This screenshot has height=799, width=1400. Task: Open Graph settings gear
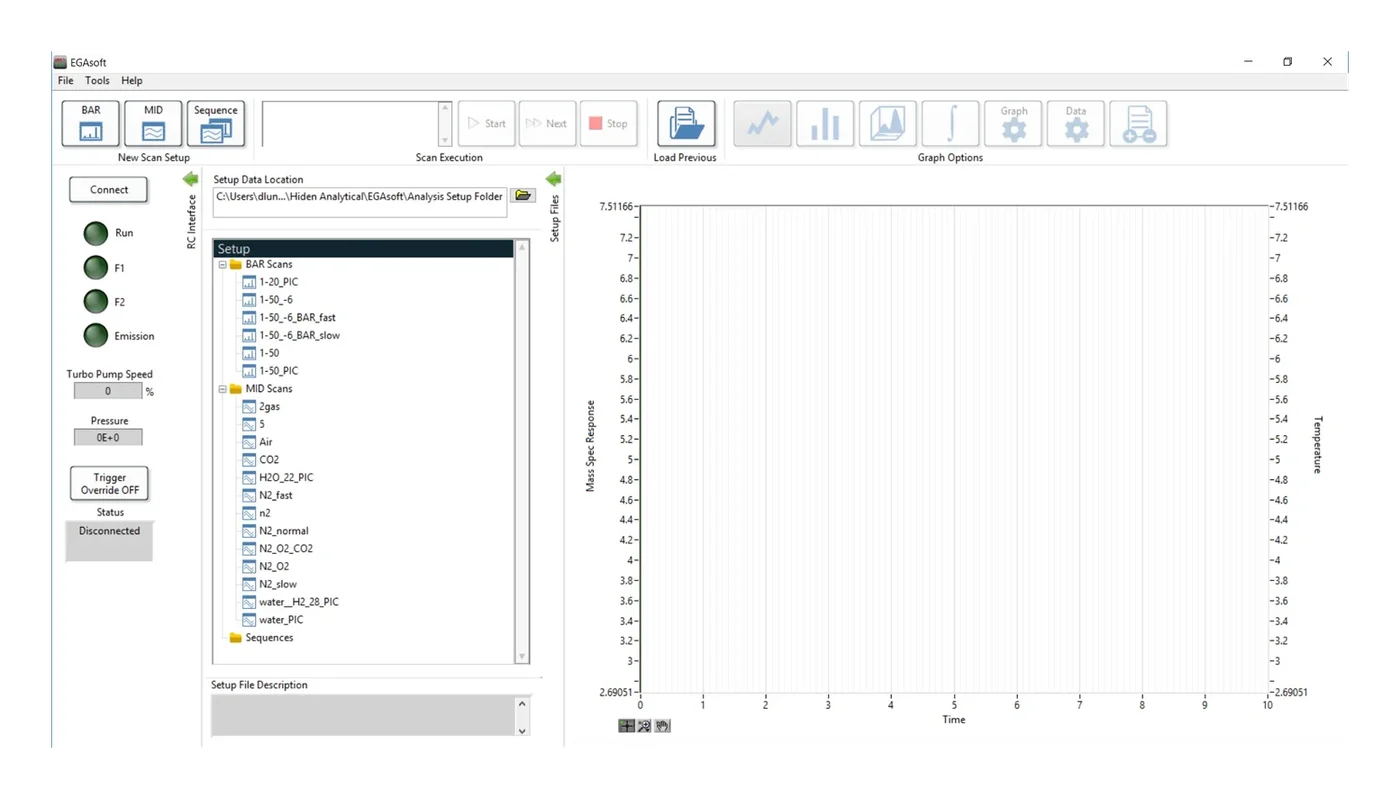(1013, 124)
